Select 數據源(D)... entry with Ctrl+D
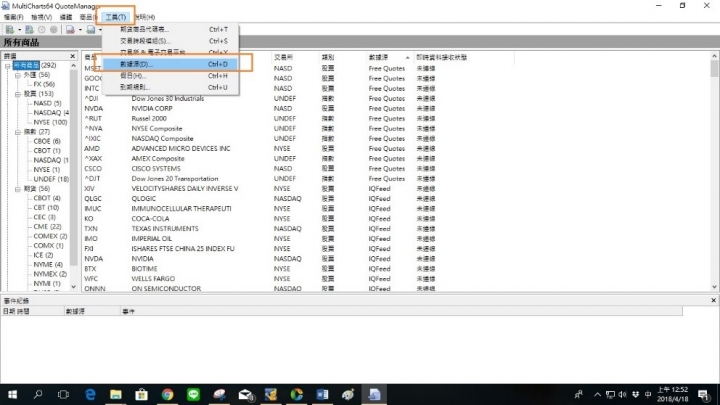Image resolution: width=720 pixels, height=405 pixels. point(170,64)
